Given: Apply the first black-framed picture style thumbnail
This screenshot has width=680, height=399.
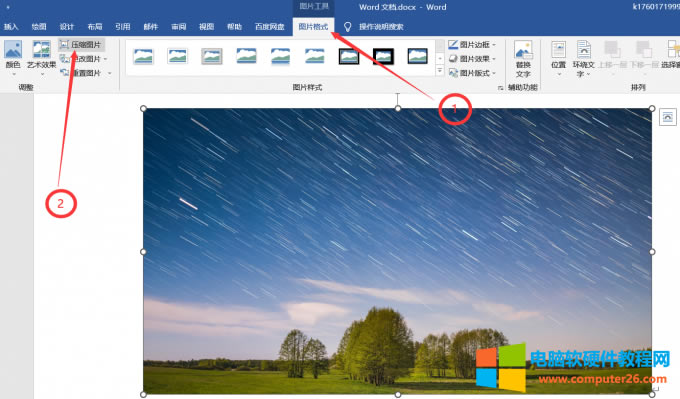Looking at the screenshot, I should tap(349, 56).
